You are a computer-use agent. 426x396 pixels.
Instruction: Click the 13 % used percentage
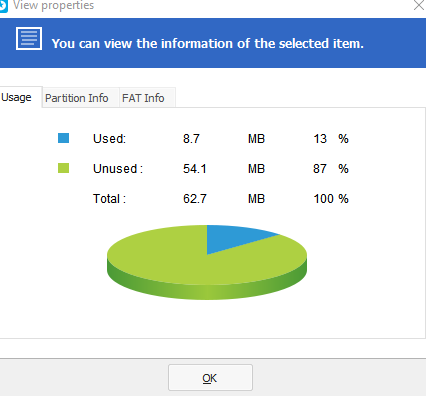coord(331,139)
